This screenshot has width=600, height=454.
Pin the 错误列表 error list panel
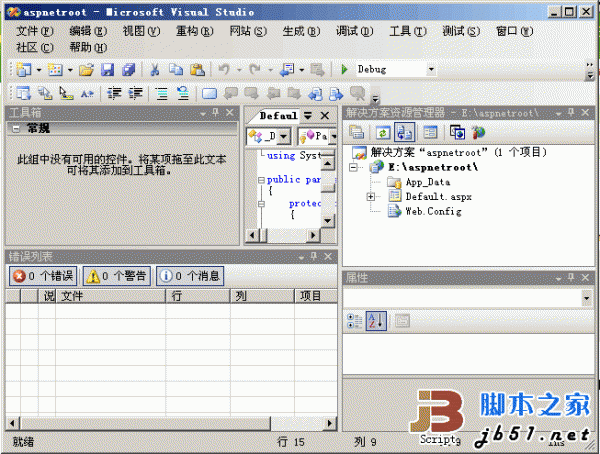click(314, 256)
